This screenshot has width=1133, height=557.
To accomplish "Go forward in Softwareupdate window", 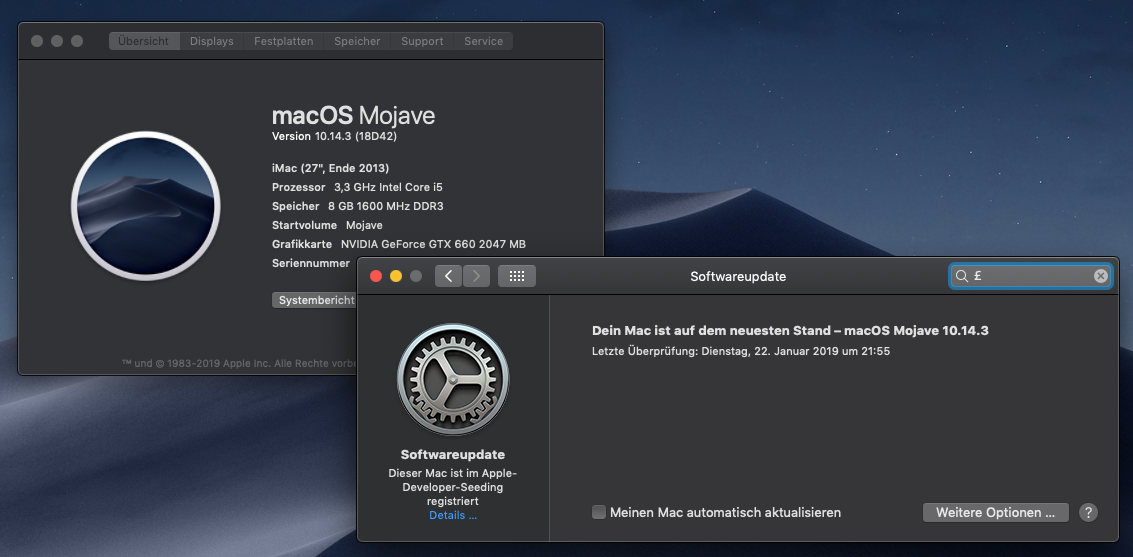I will click(476, 276).
